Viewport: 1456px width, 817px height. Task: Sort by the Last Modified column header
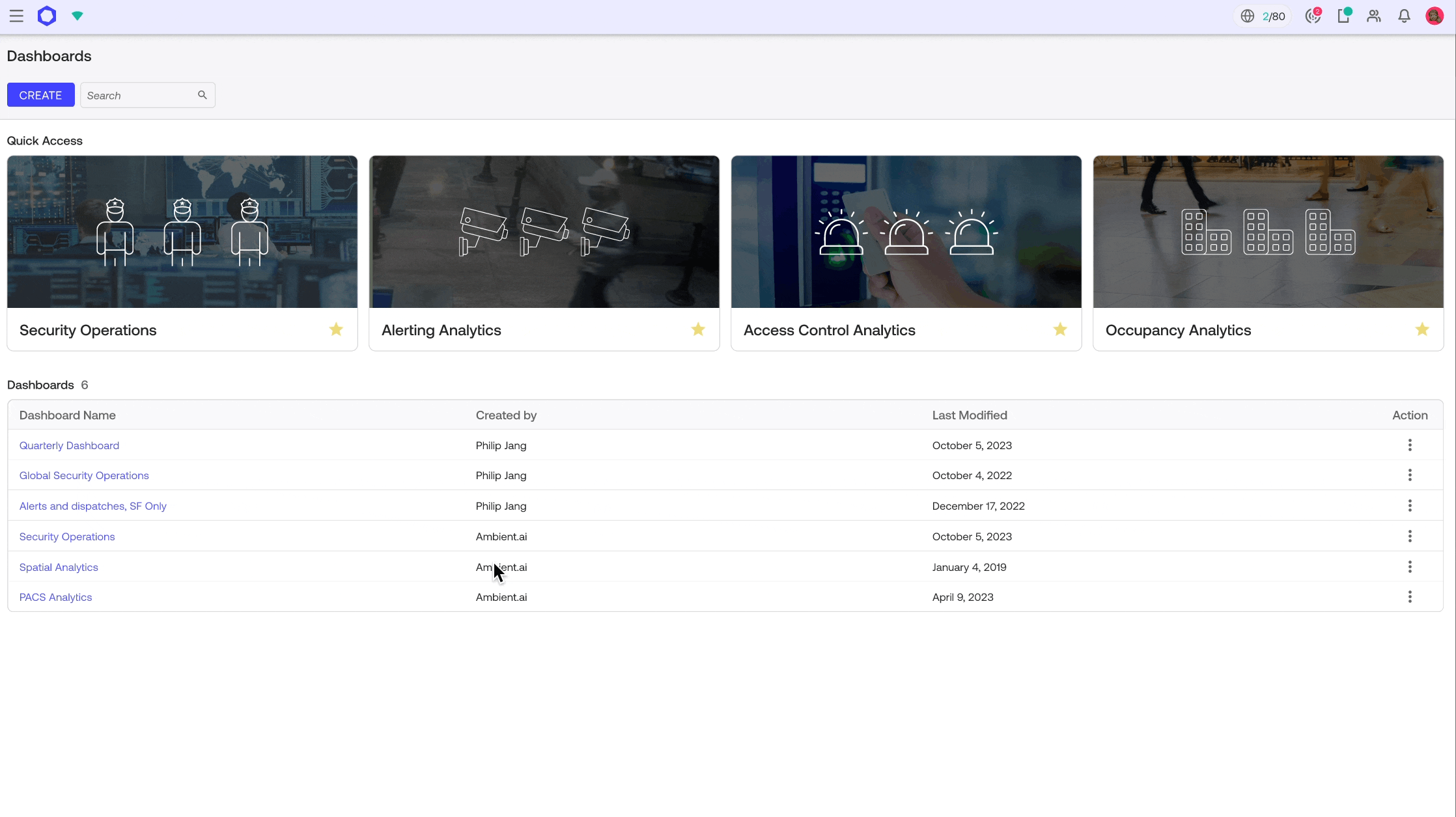(x=970, y=415)
